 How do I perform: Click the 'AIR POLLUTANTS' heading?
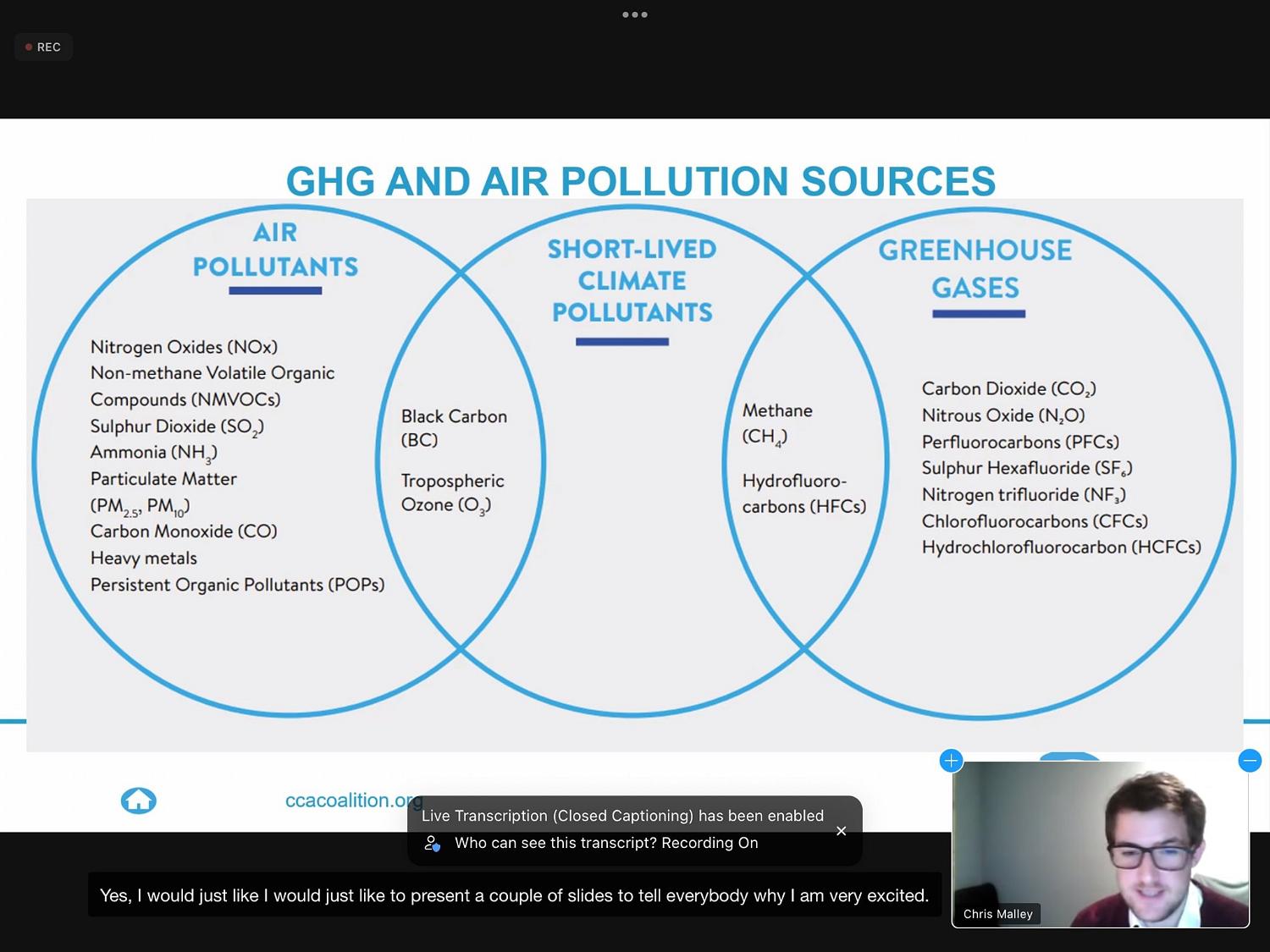[275, 250]
